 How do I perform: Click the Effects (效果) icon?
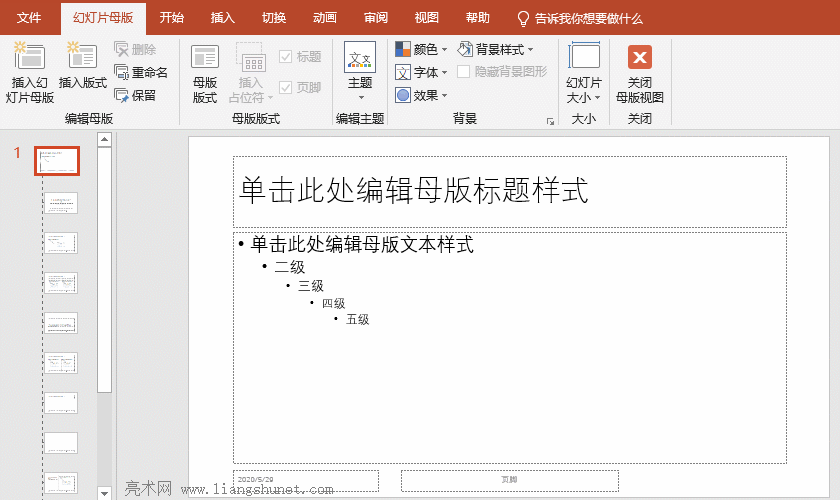click(403, 95)
